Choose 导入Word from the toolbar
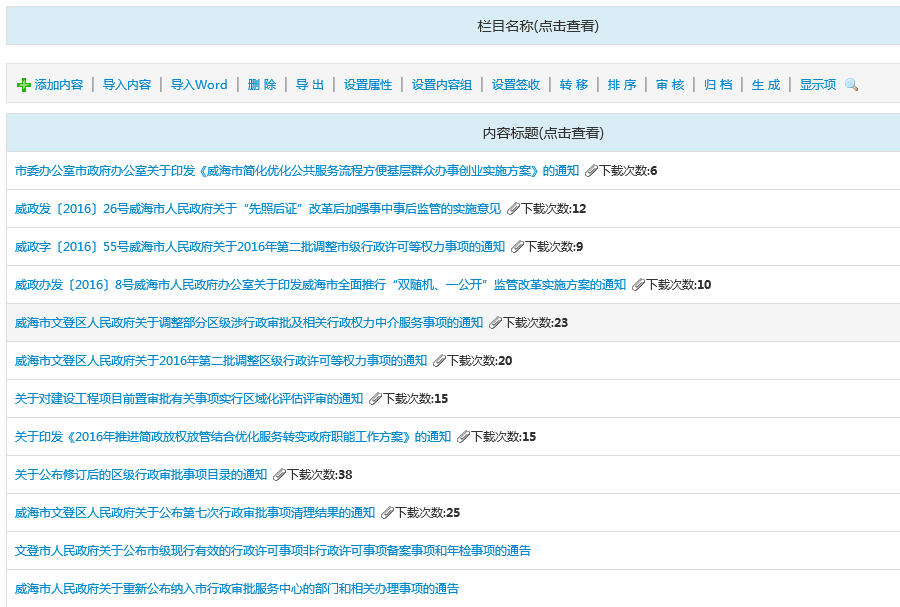Viewport: 900px width, 607px height. 199,85
